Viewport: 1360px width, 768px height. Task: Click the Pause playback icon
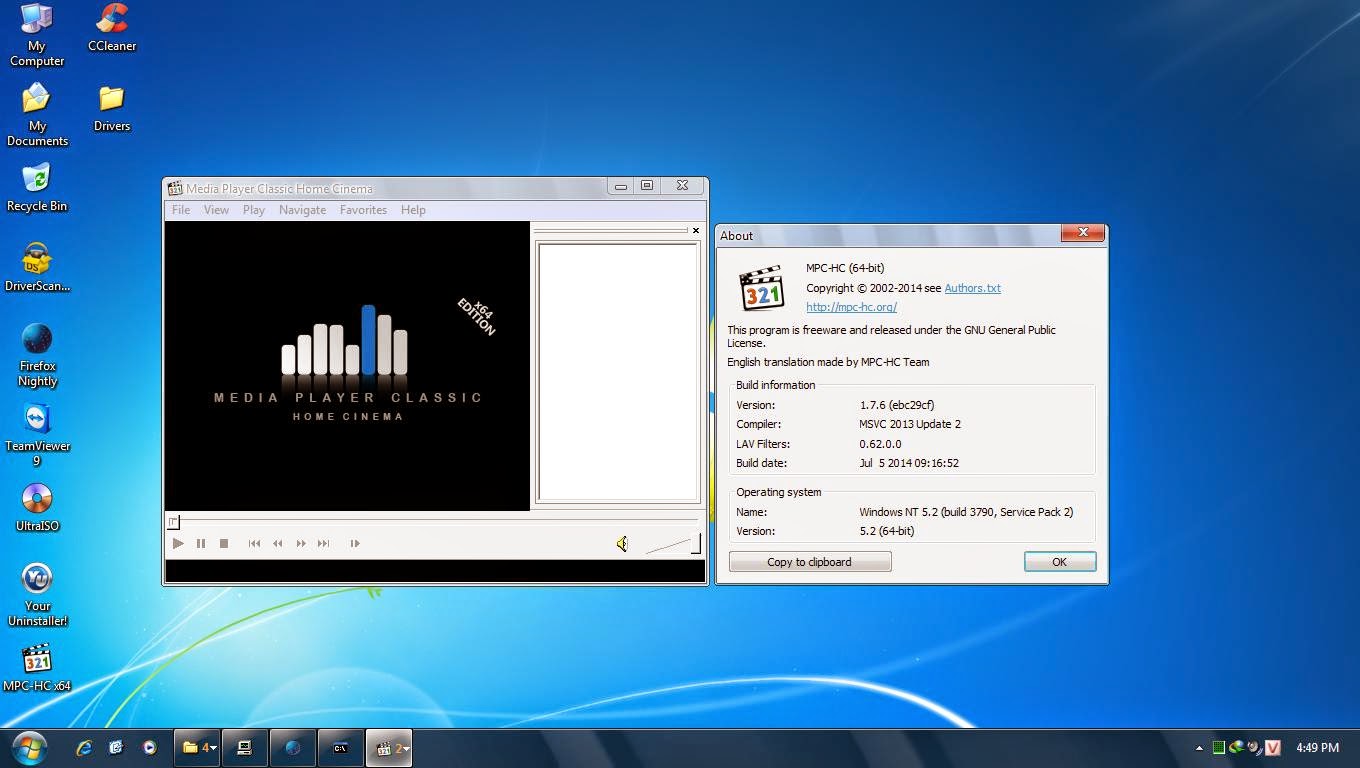point(201,544)
